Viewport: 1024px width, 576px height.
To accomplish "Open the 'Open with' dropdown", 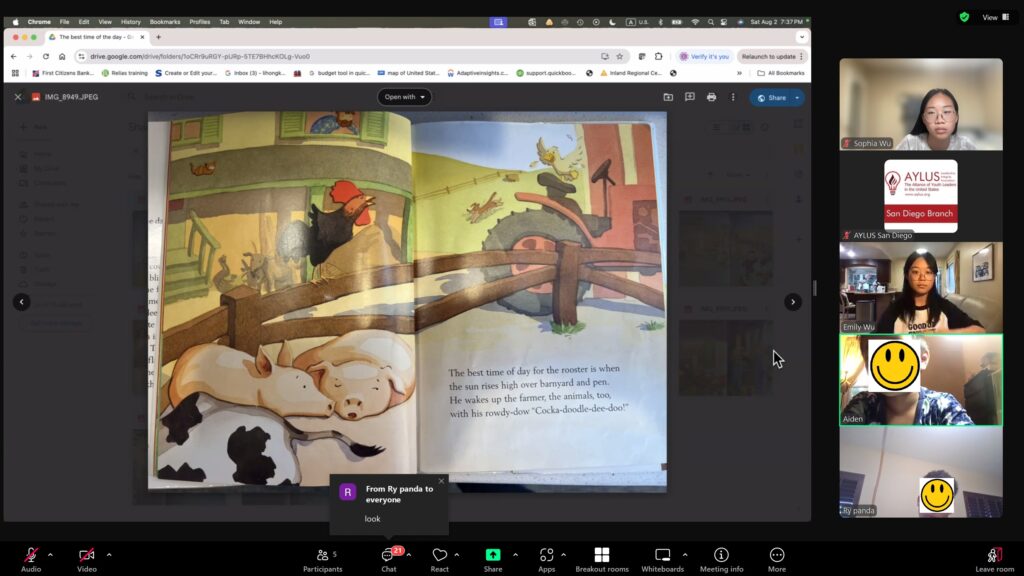I will coord(405,97).
